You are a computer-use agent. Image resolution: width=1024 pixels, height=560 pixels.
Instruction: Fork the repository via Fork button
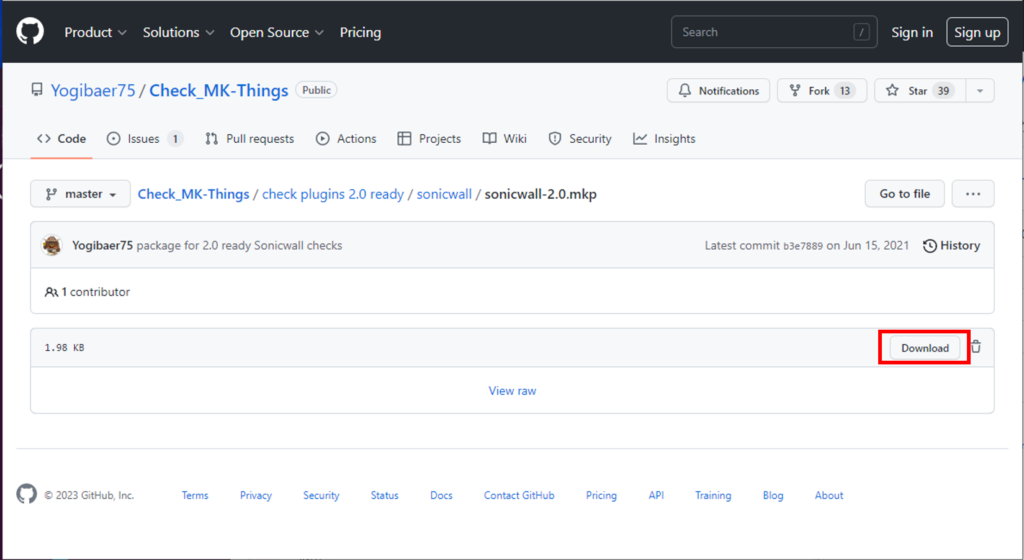tap(822, 91)
